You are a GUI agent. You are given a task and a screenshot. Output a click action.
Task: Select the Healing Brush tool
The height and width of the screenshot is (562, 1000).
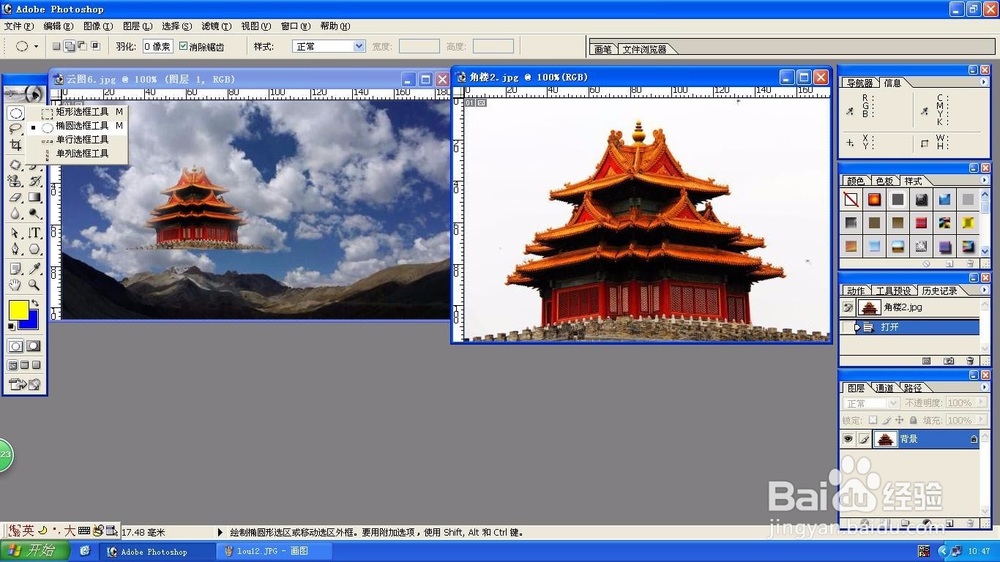click(16, 165)
